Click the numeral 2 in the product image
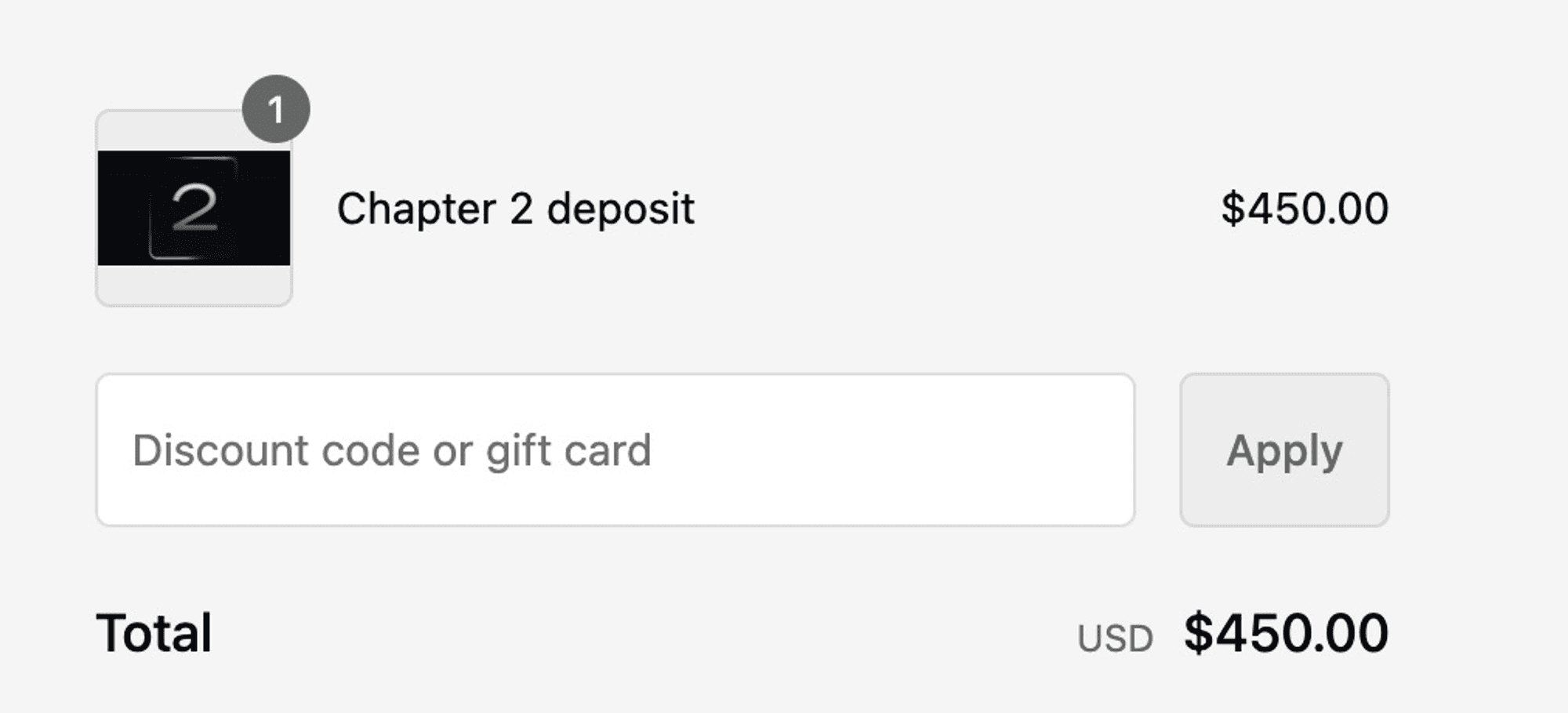The height and width of the screenshot is (713, 1568). coord(194,208)
